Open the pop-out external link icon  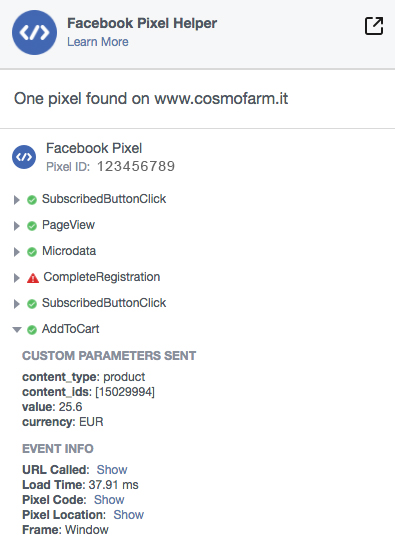[x=374, y=26]
